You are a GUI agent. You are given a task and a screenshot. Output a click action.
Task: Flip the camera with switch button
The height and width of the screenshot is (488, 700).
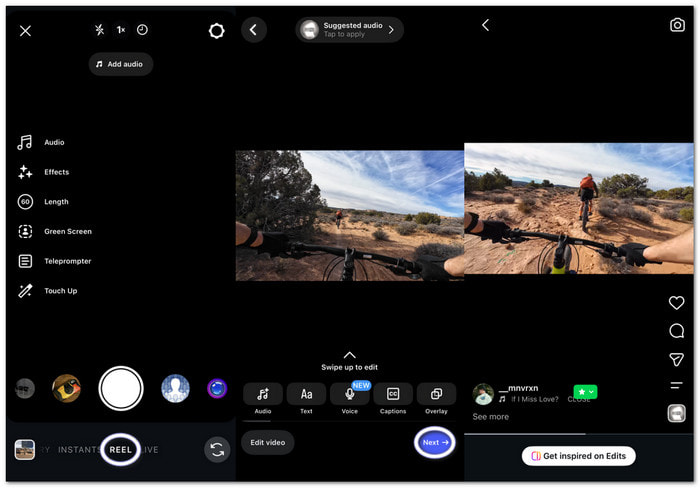[217, 450]
